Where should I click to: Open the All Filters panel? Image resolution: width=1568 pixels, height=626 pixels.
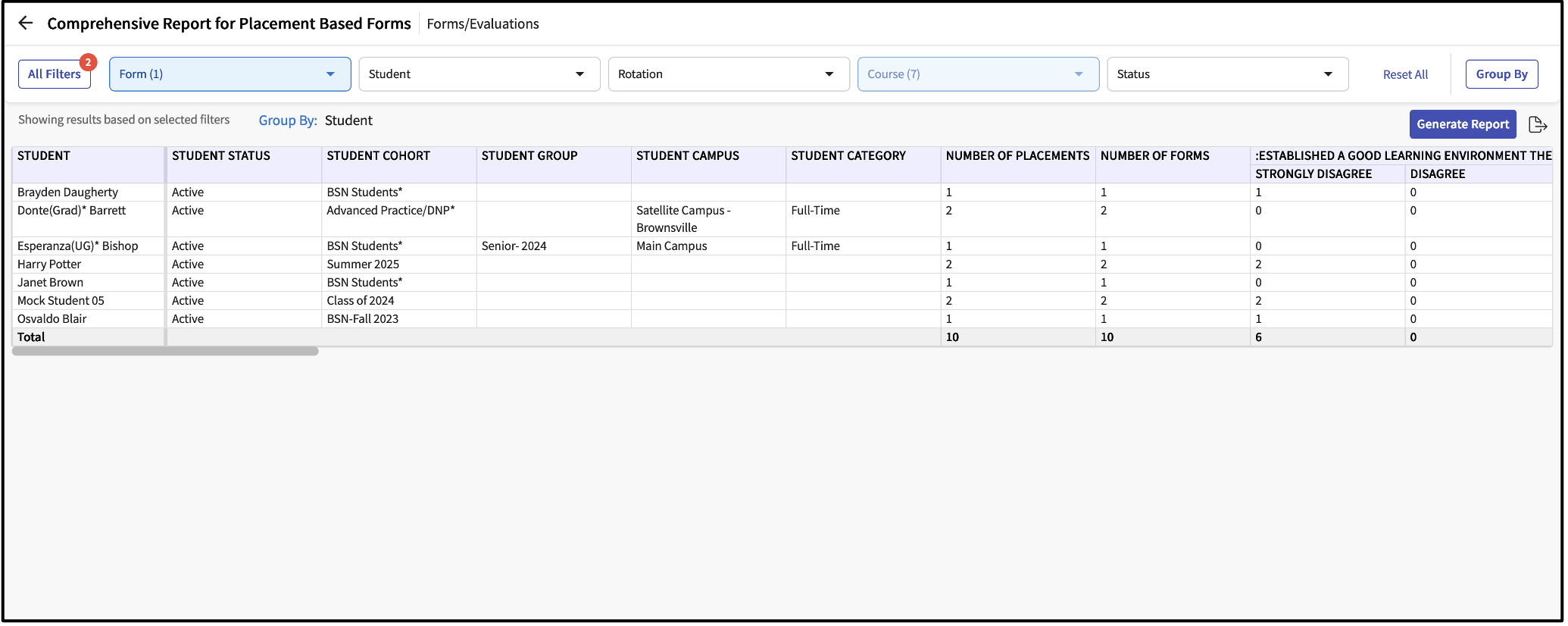(55, 74)
